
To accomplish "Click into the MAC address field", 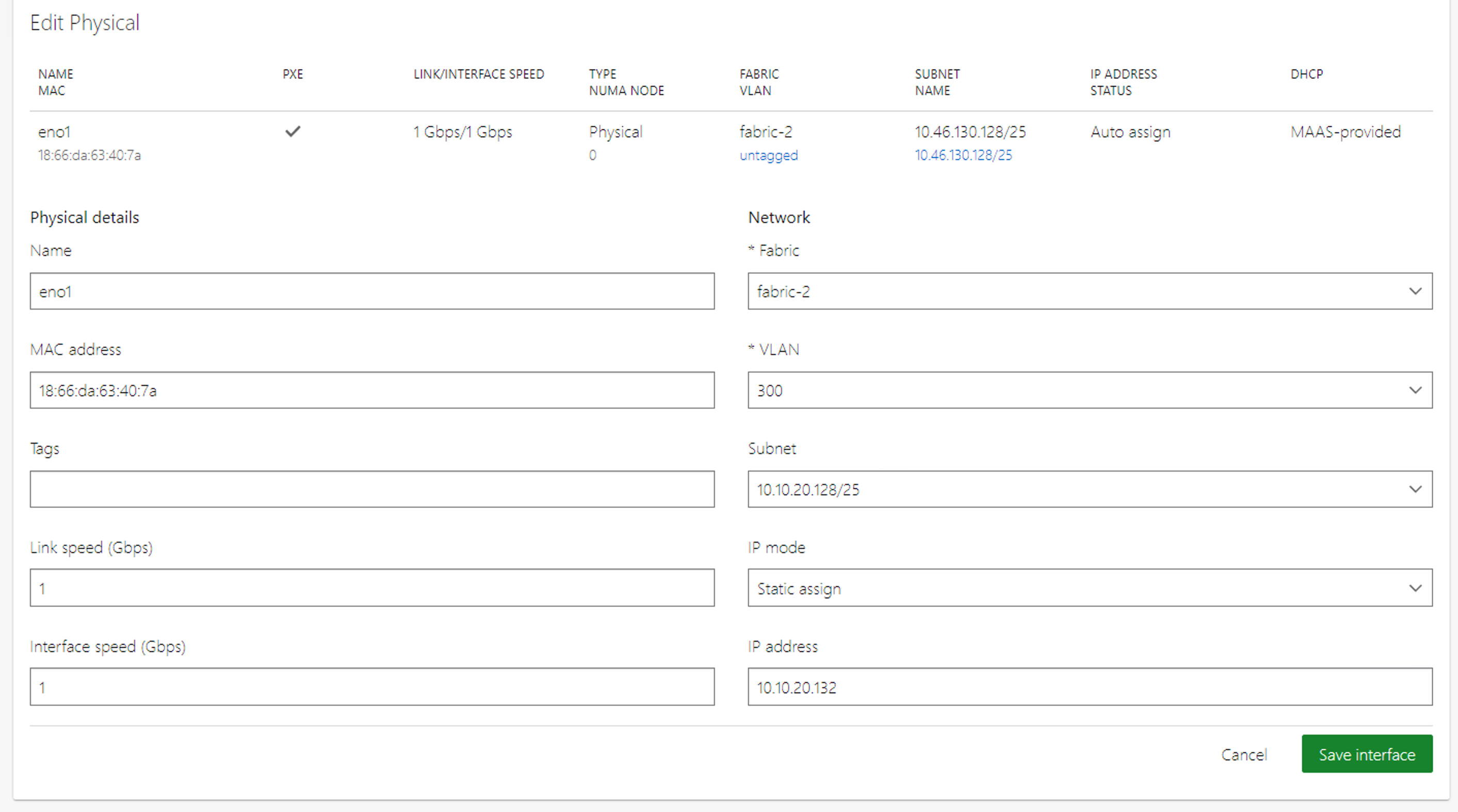I will tap(372, 391).
